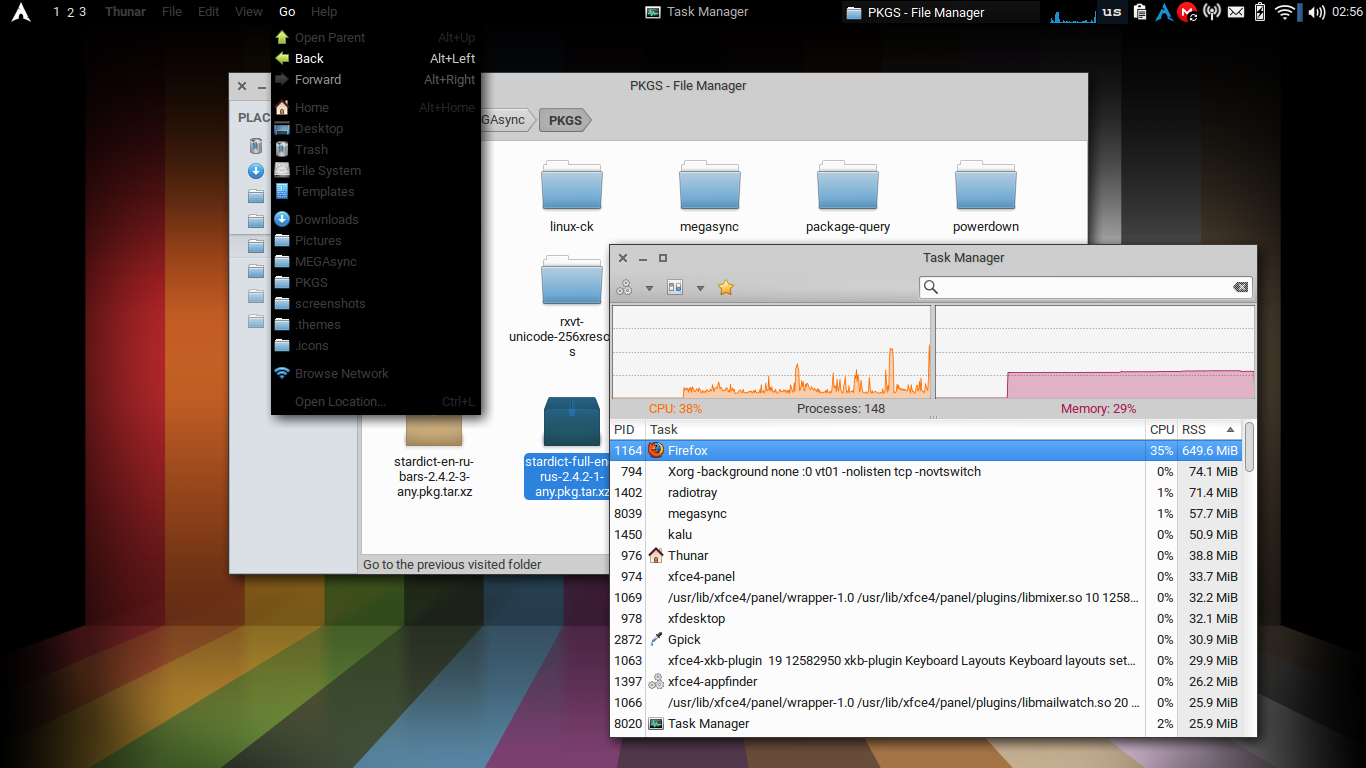The image size is (1366, 768).
Task: Open dropdown arrow beside the gears icon
Action: tap(649, 288)
